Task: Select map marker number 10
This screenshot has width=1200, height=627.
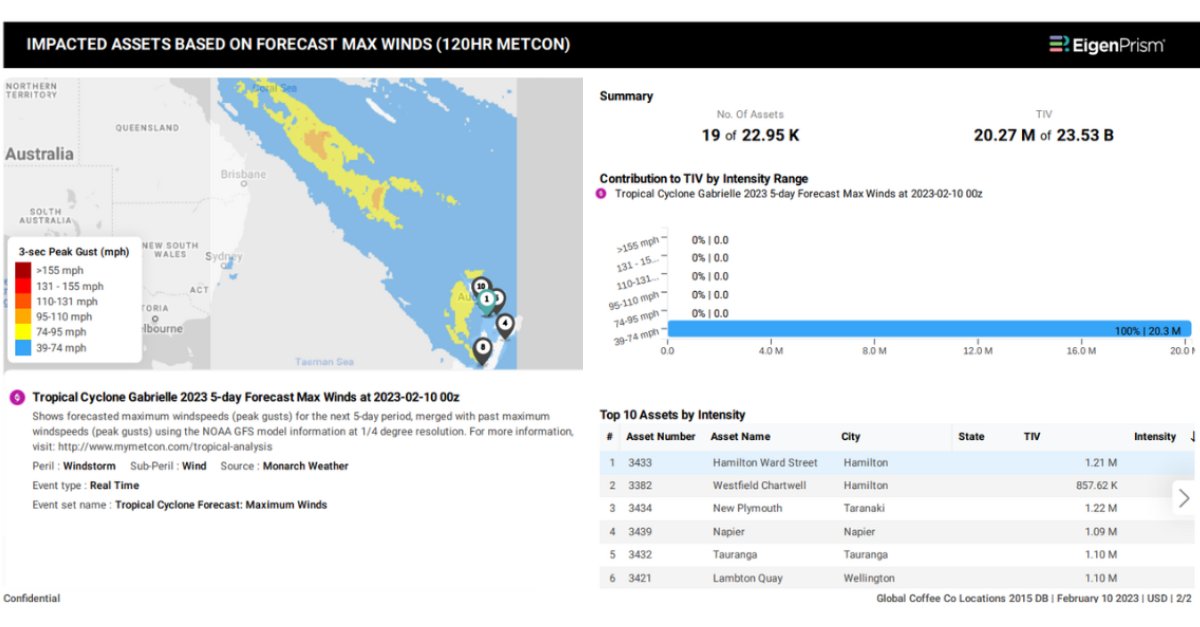Action: tap(480, 287)
